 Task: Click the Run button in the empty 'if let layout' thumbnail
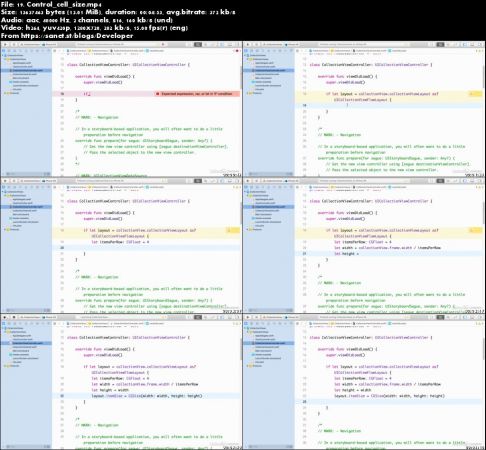pos(248,44)
